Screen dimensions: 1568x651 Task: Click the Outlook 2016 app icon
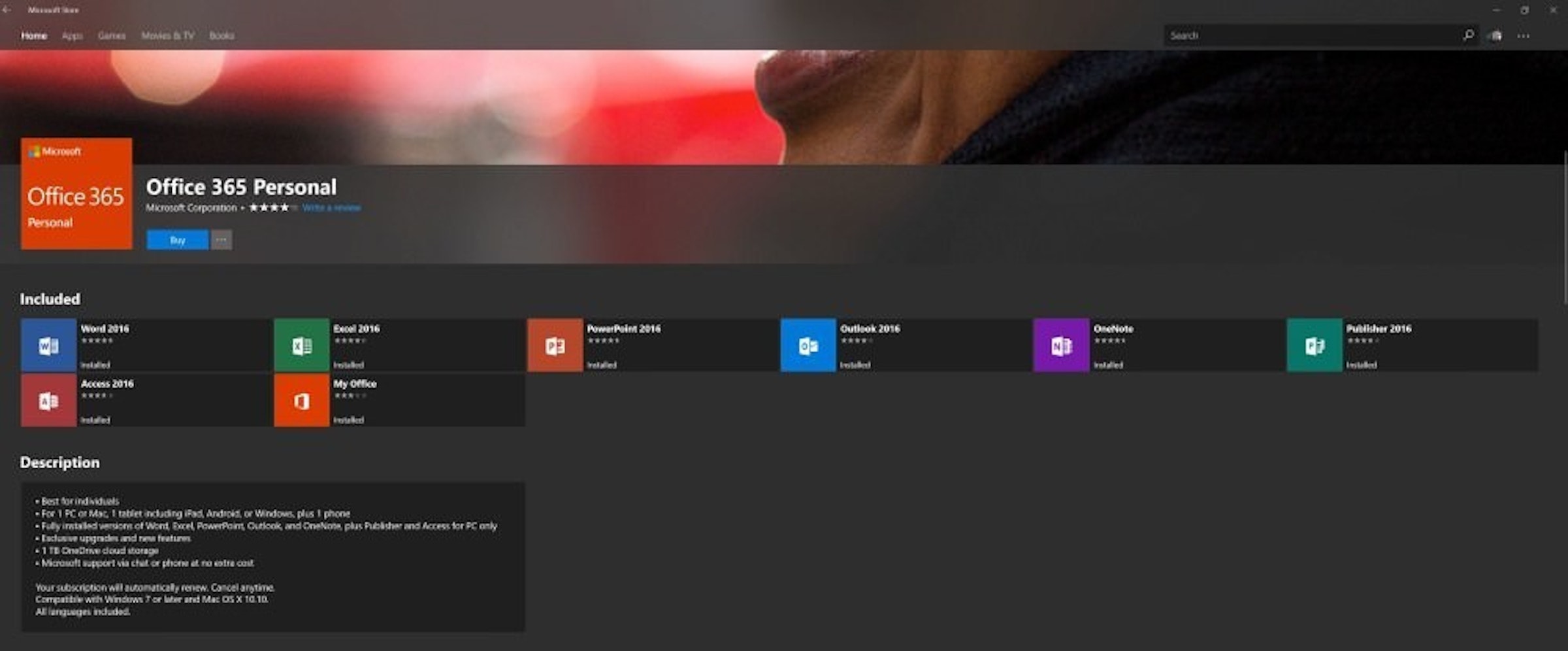coord(808,345)
